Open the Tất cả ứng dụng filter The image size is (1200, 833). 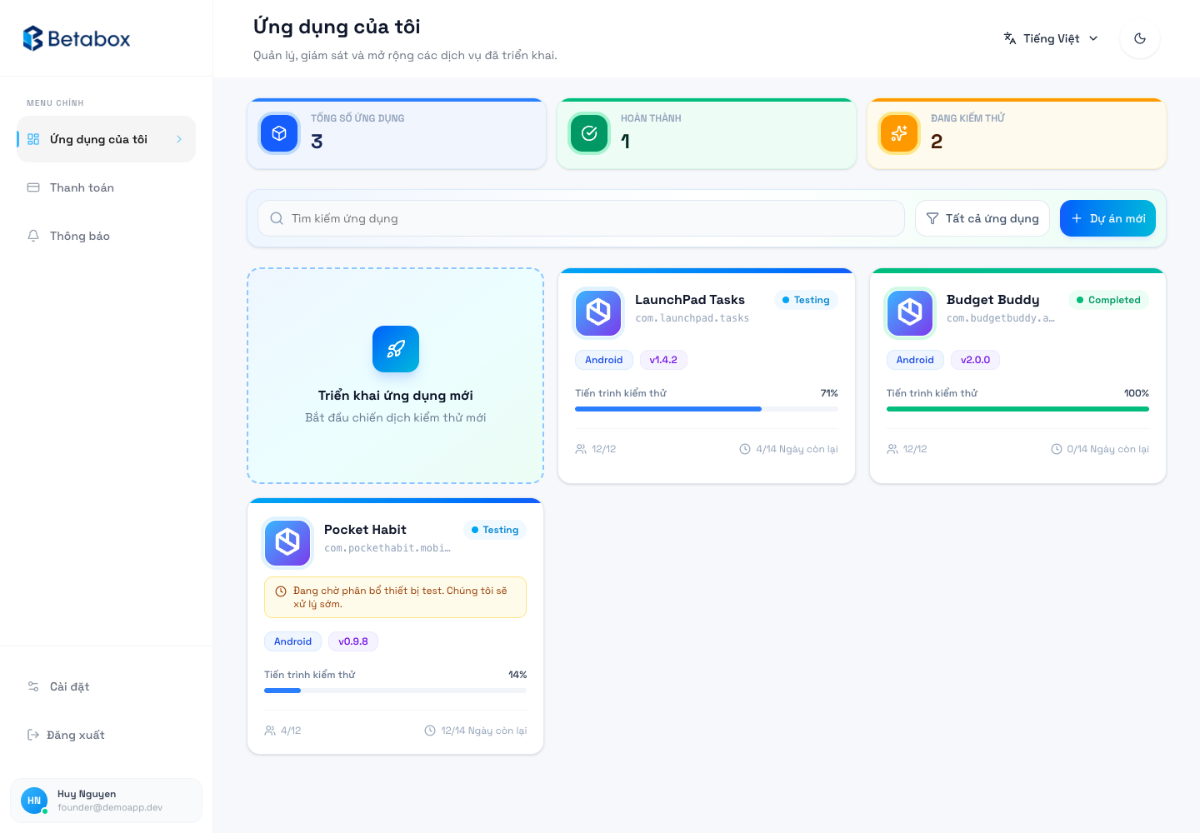[x=982, y=218]
